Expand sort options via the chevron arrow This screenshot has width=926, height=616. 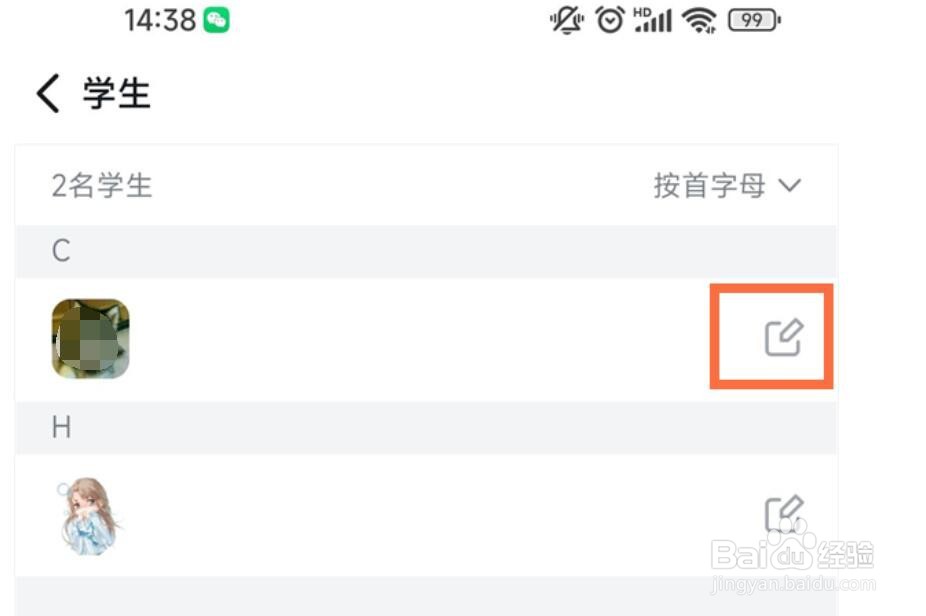pyautogui.click(x=790, y=185)
